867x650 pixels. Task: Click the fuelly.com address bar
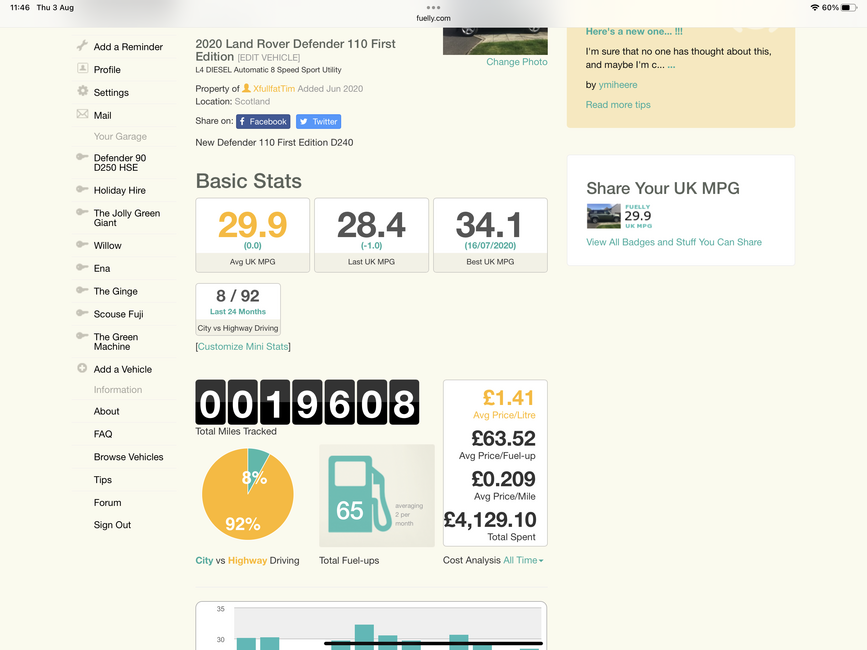tap(434, 18)
